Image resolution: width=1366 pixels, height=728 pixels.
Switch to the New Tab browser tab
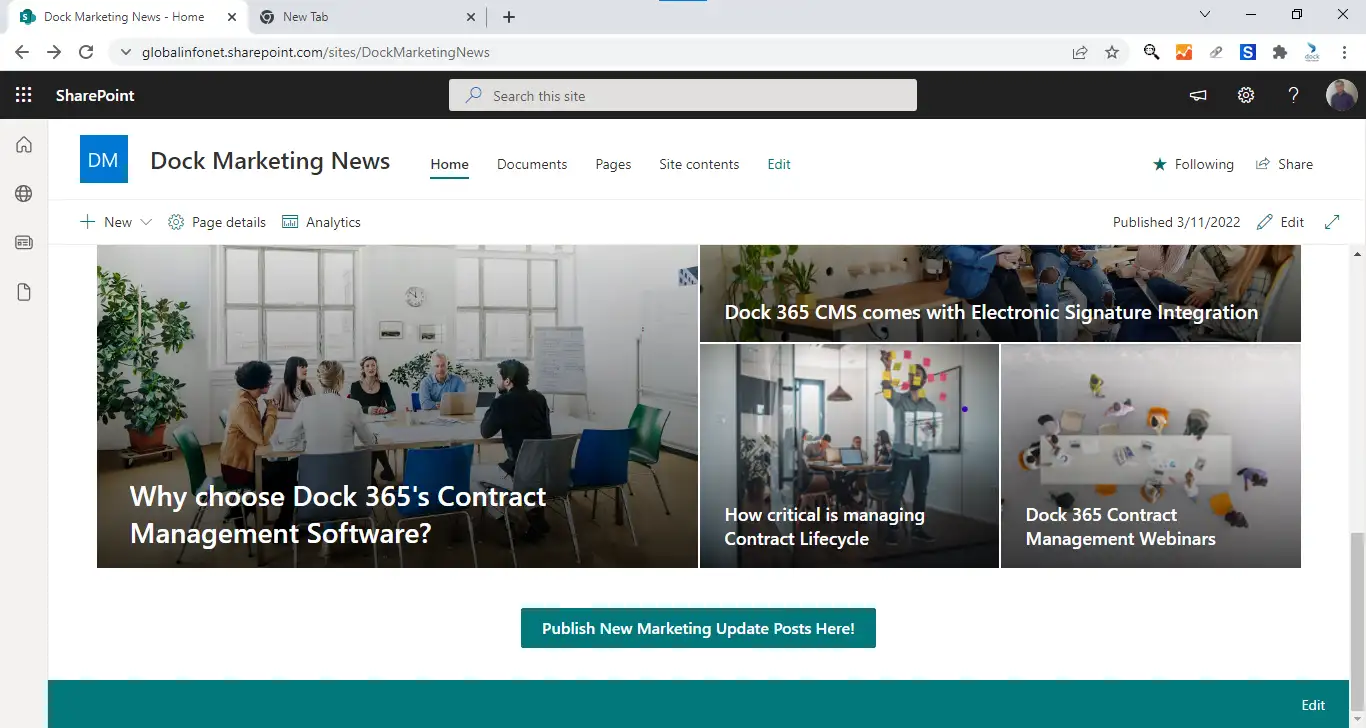click(x=365, y=17)
